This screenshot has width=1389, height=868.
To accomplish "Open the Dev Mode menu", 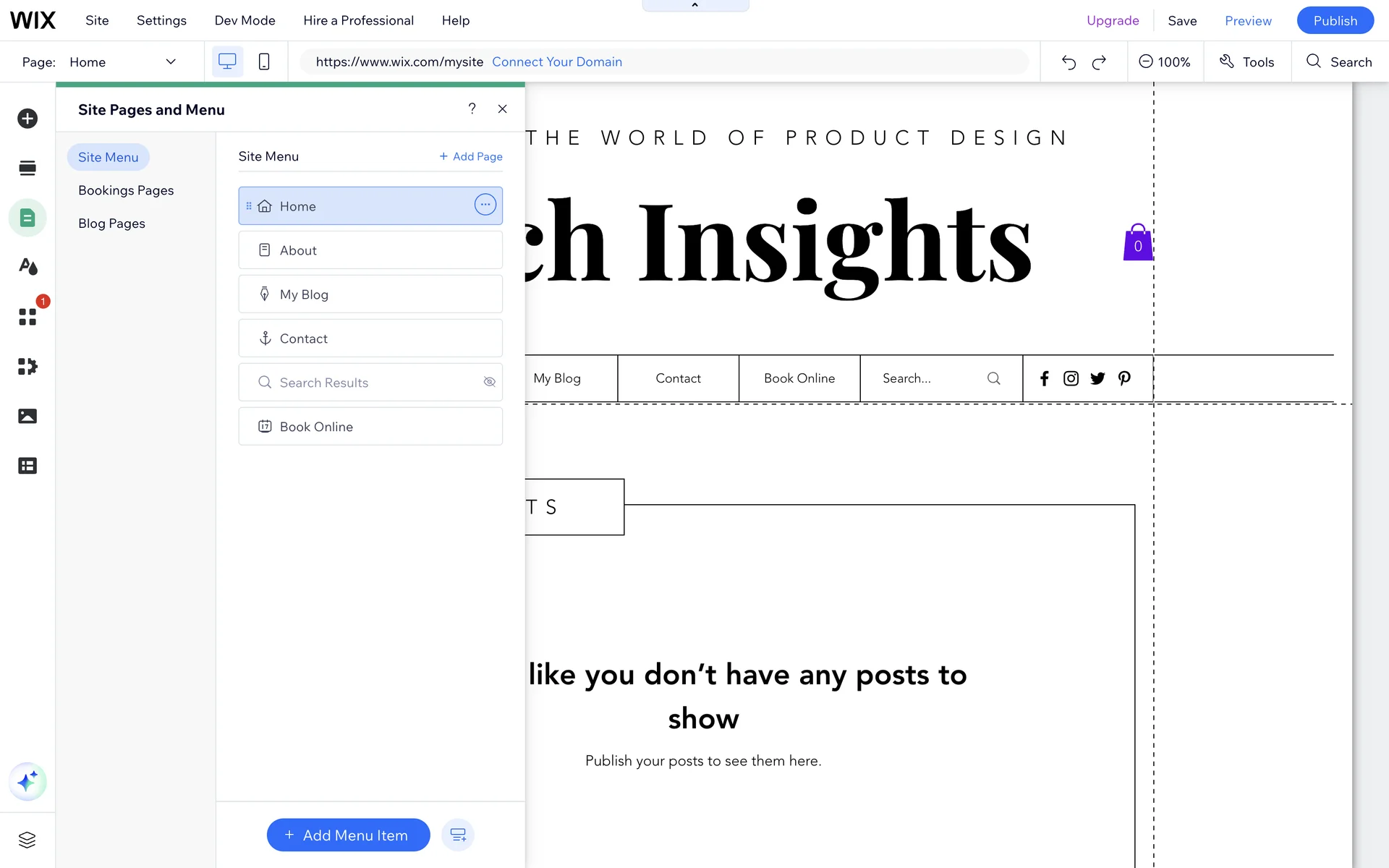I will pos(245,20).
